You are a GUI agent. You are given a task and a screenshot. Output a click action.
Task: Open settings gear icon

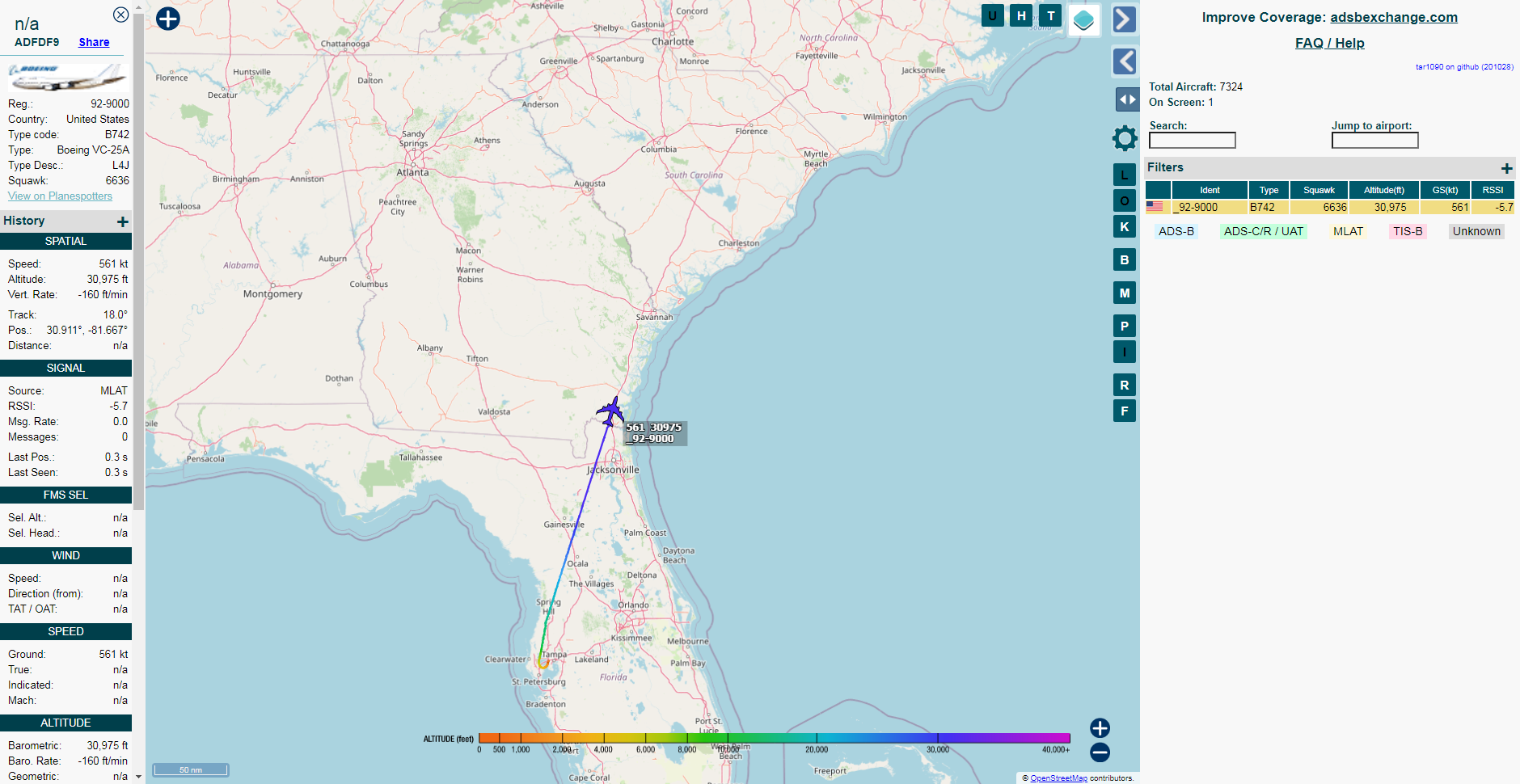click(1125, 138)
